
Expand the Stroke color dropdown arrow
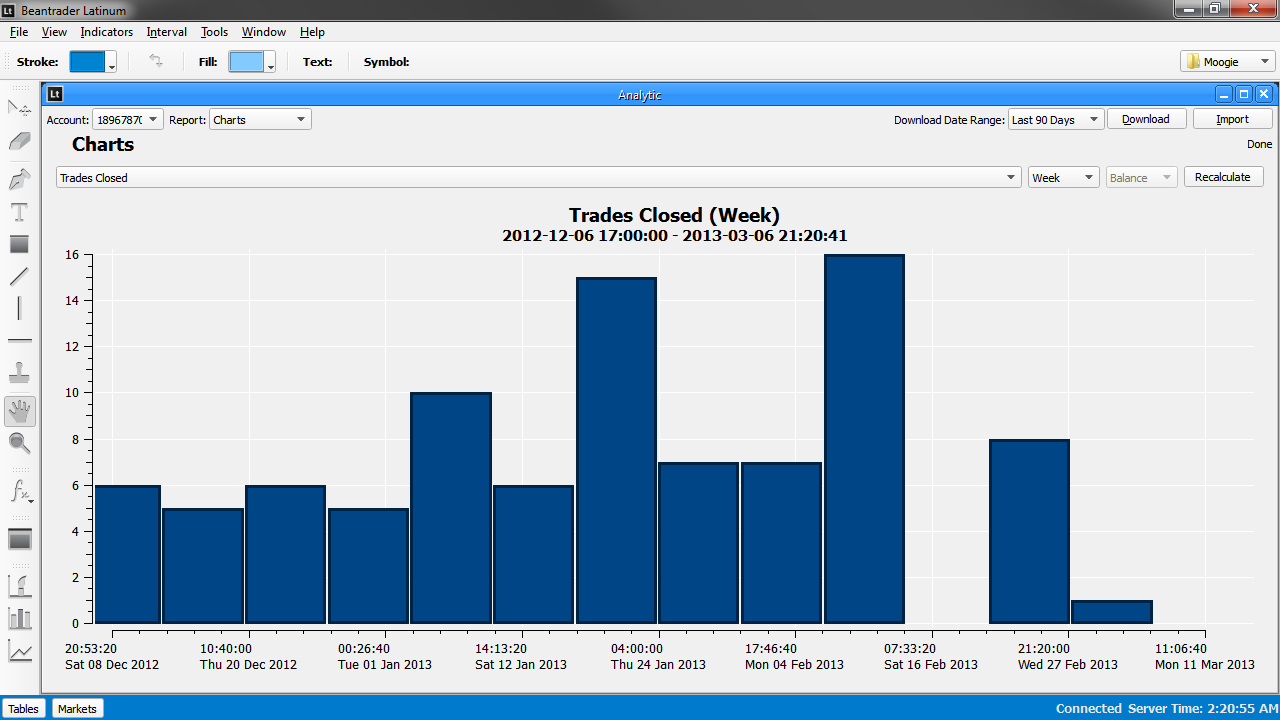coord(112,62)
